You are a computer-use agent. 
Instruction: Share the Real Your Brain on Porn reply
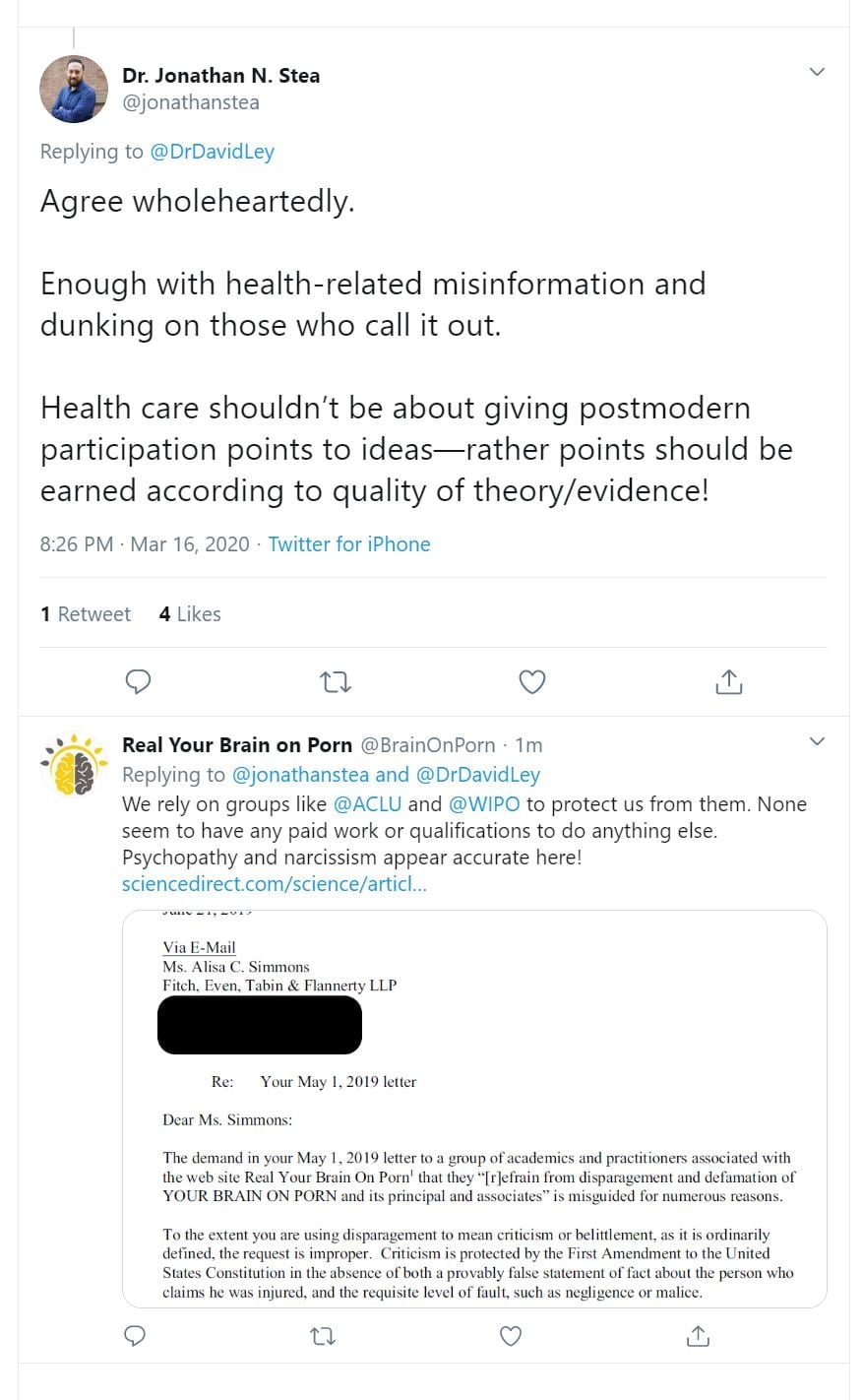pos(697,1335)
